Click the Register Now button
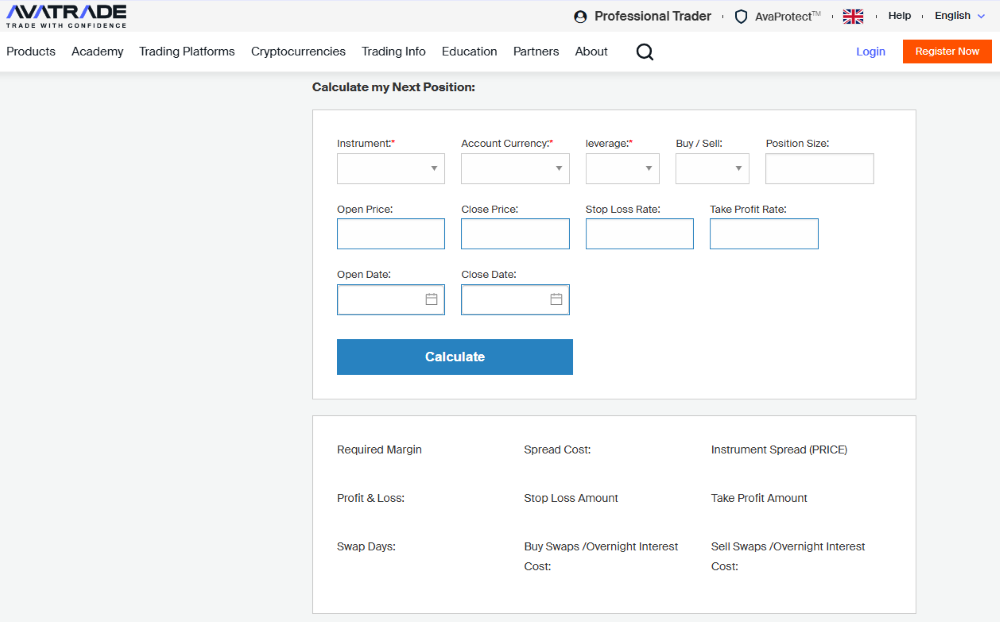1000x622 pixels. (947, 52)
